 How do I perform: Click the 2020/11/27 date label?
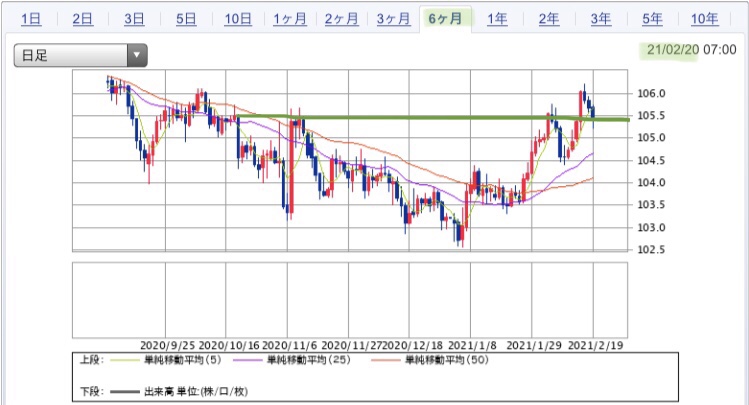point(352,345)
